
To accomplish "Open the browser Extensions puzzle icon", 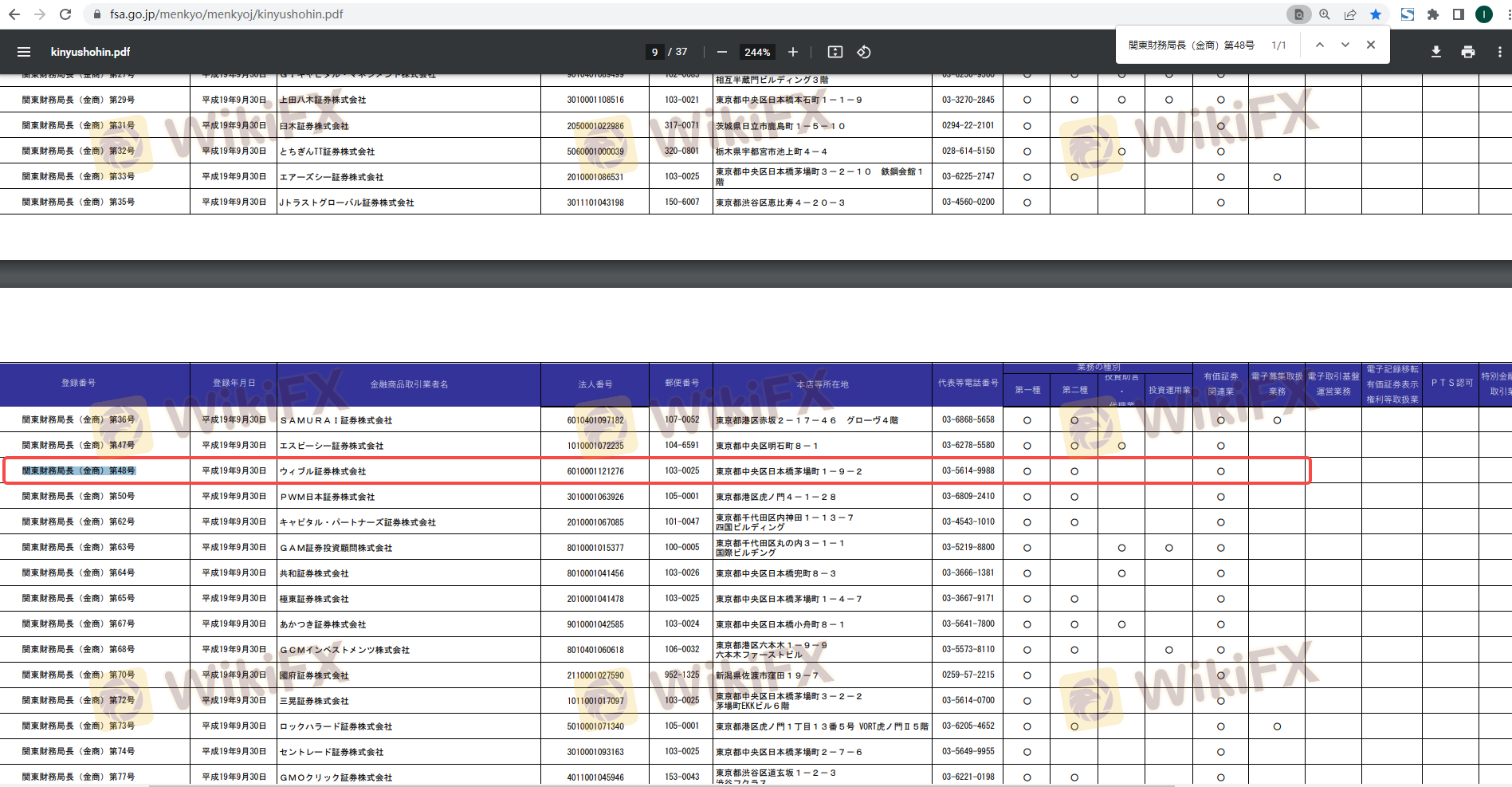I will tap(1433, 14).
